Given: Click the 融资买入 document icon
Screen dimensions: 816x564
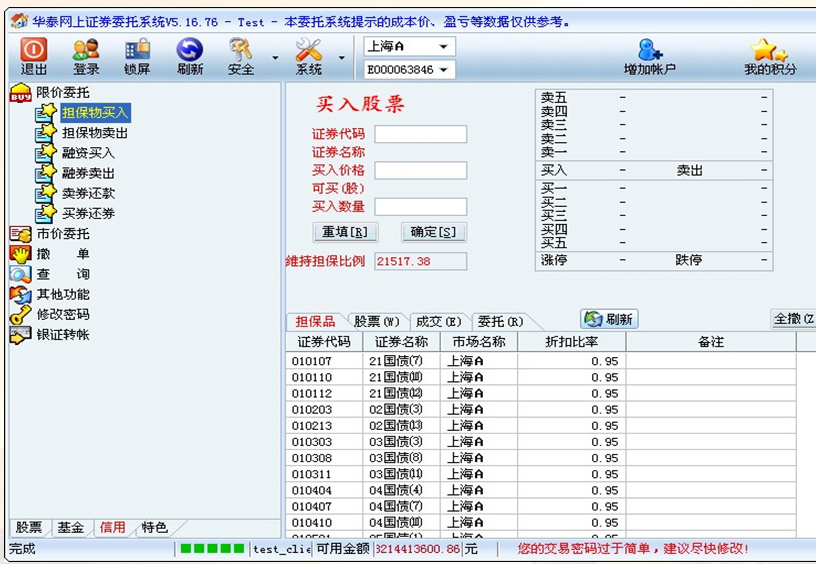Looking at the screenshot, I should 45,152.
